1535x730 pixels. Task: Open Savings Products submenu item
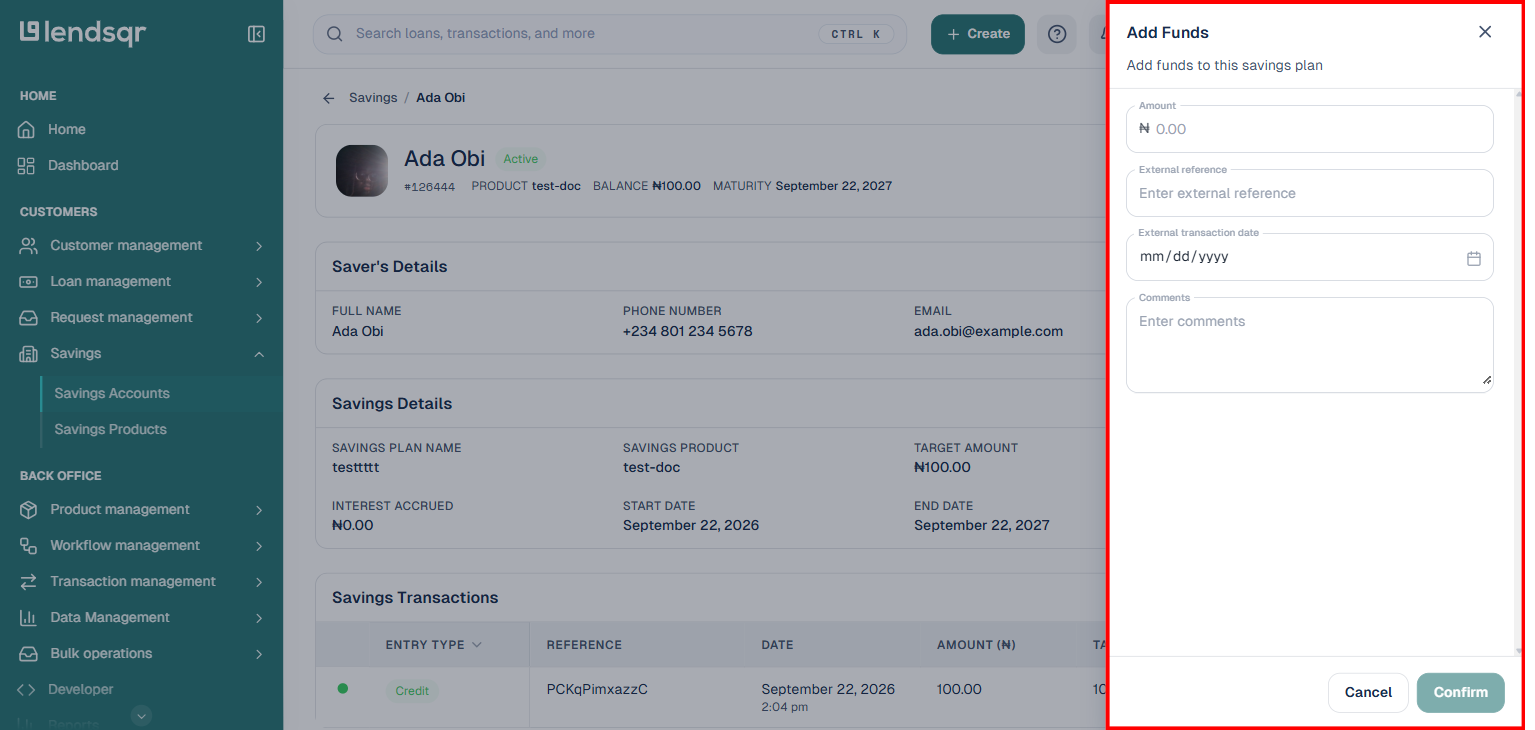[111, 429]
